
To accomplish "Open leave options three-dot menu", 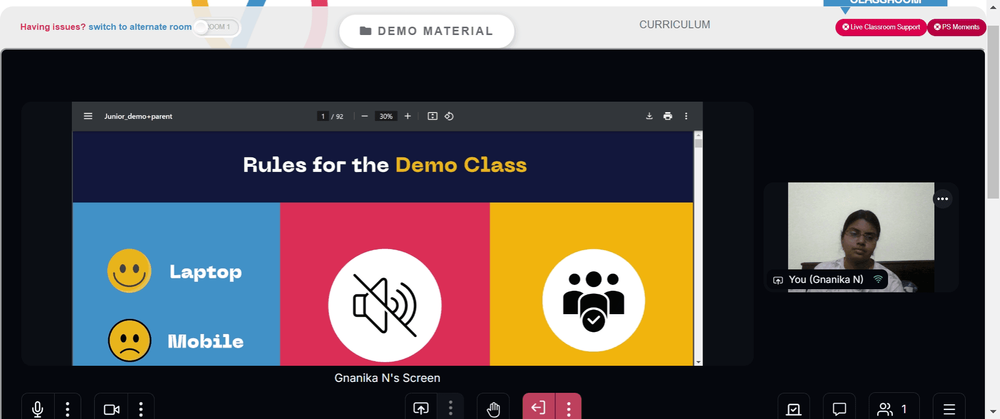I will [568, 409].
